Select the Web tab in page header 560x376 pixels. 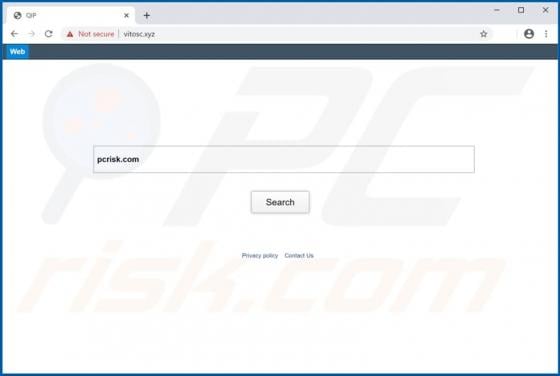coord(18,51)
